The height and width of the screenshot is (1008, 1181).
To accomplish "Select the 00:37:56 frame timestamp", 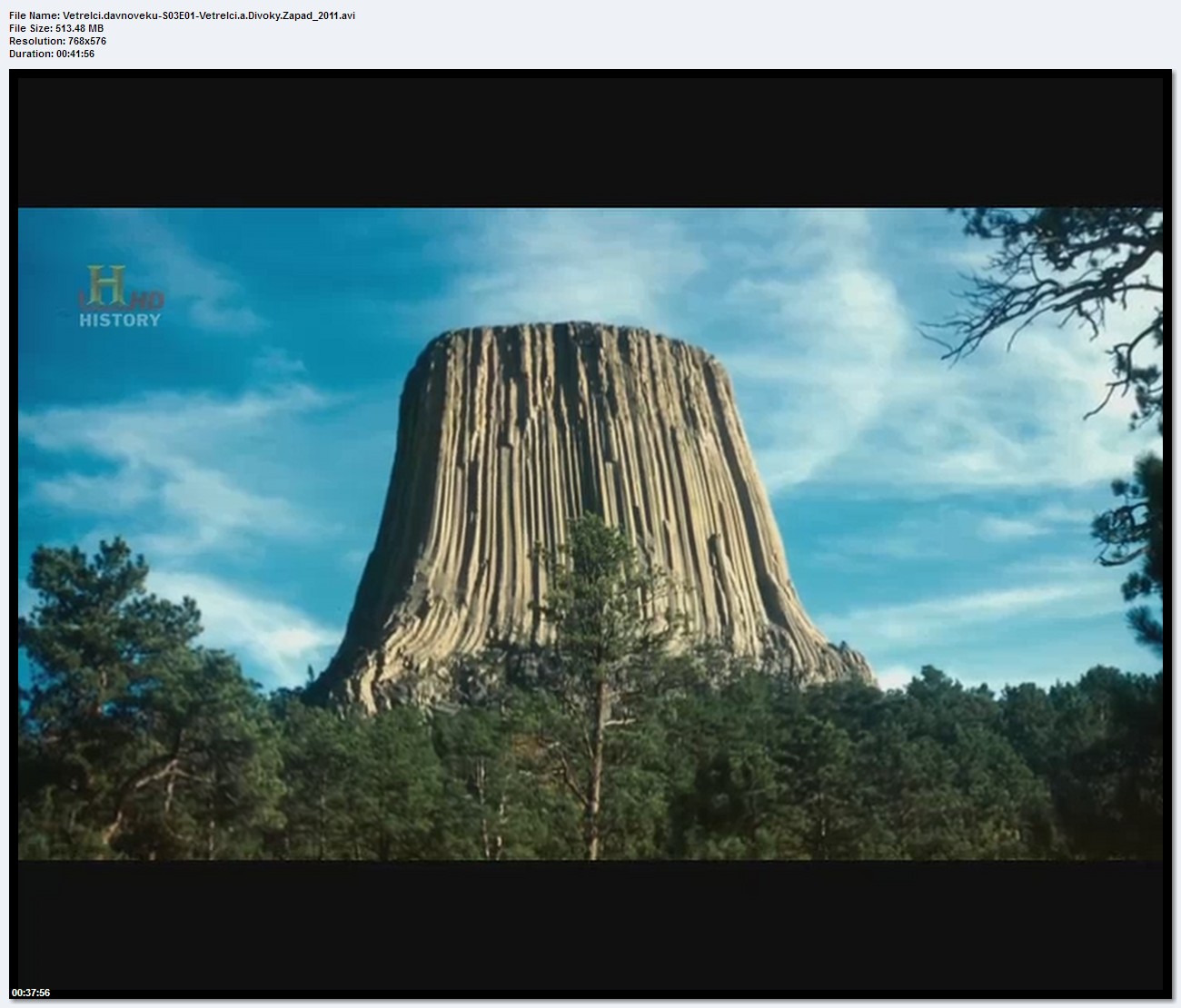I will [31, 993].
